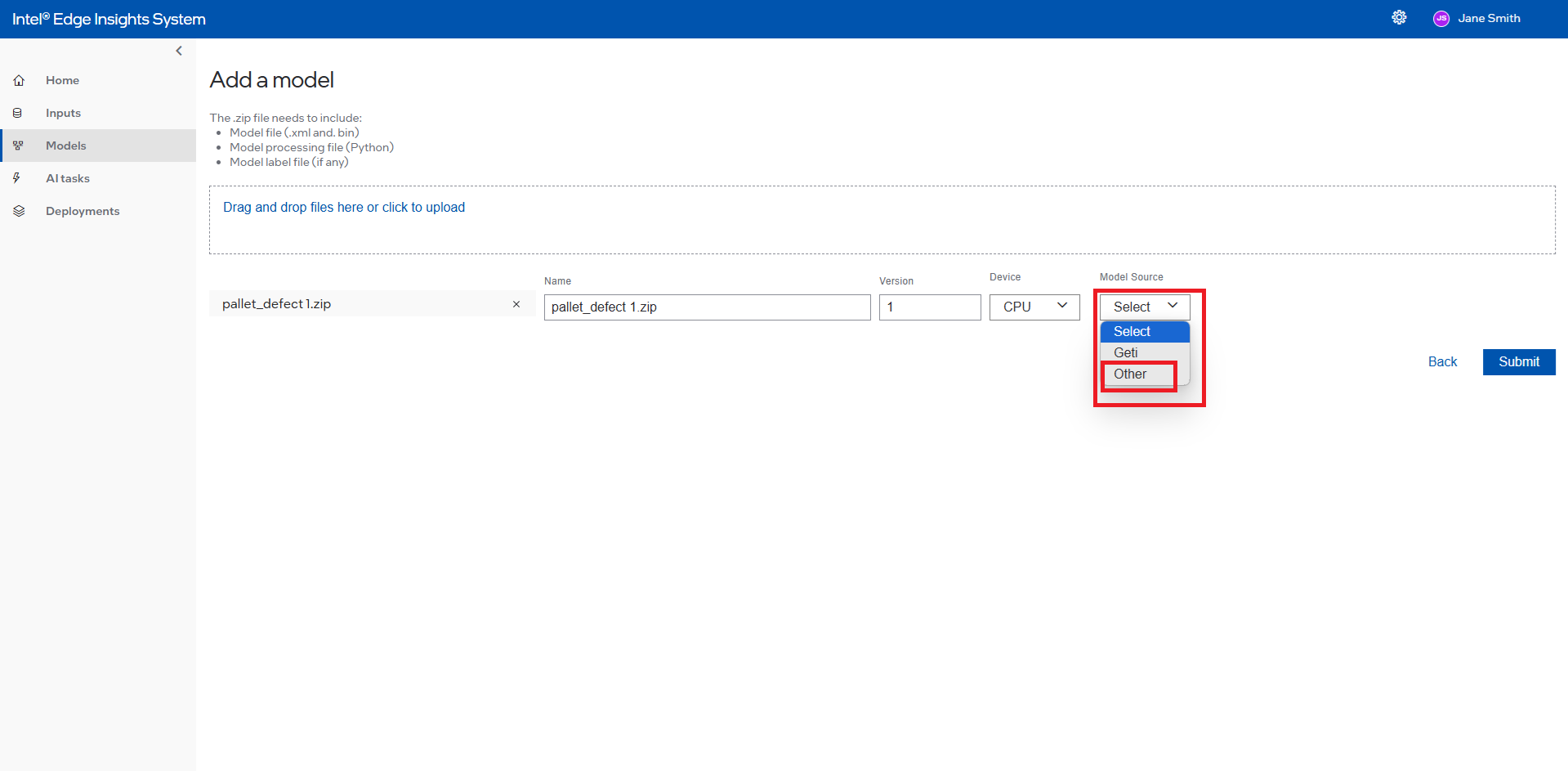The image size is (1568, 771).
Task: Click the Home house icon
Action: point(19,80)
